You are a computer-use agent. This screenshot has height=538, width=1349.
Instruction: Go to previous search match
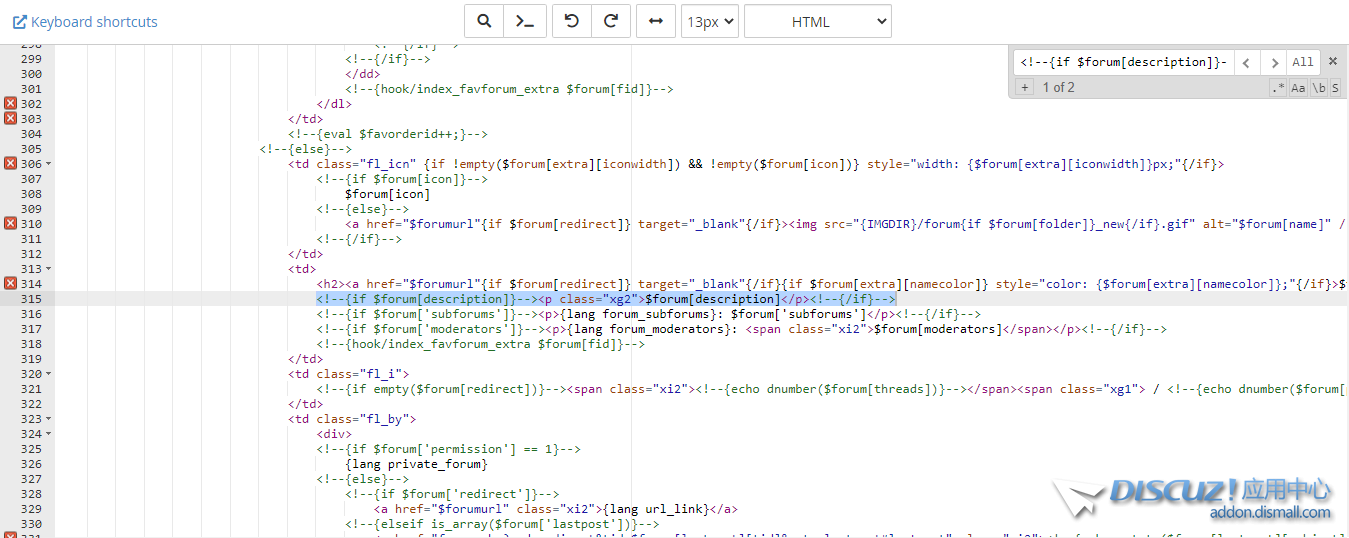(x=1246, y=62)
